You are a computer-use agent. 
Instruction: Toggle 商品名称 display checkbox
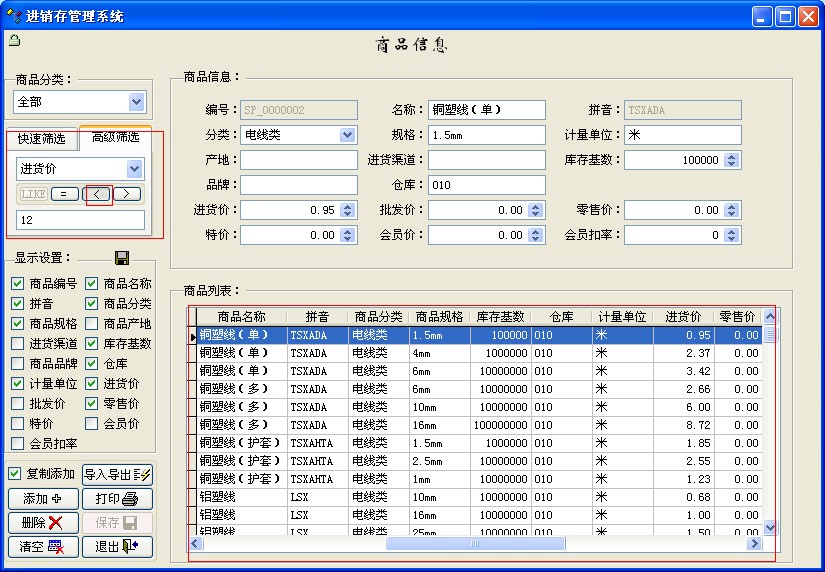click(92, 284)
